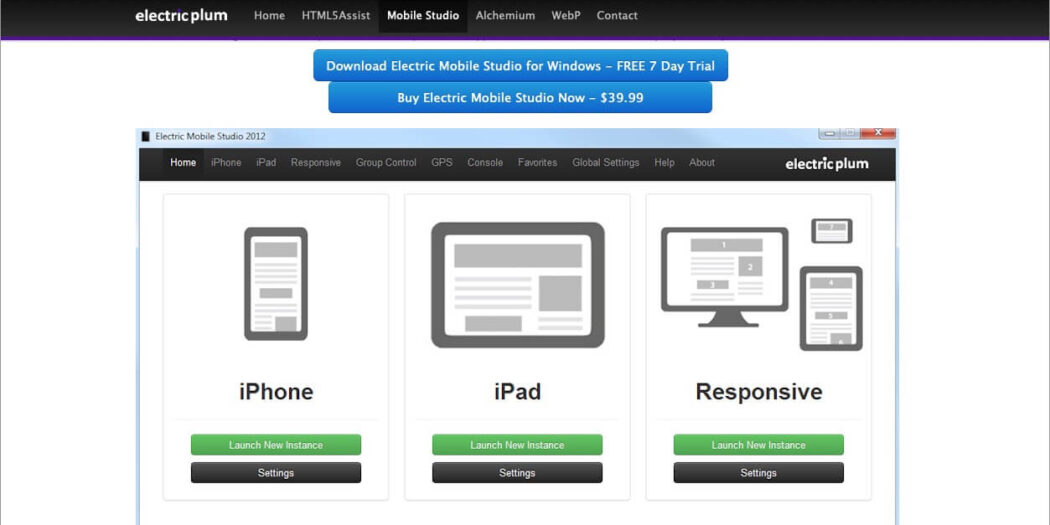The height and width of the screenshot is (525, 1050).
Task: Open the GPS tab
Action: (x=442, y=163)
